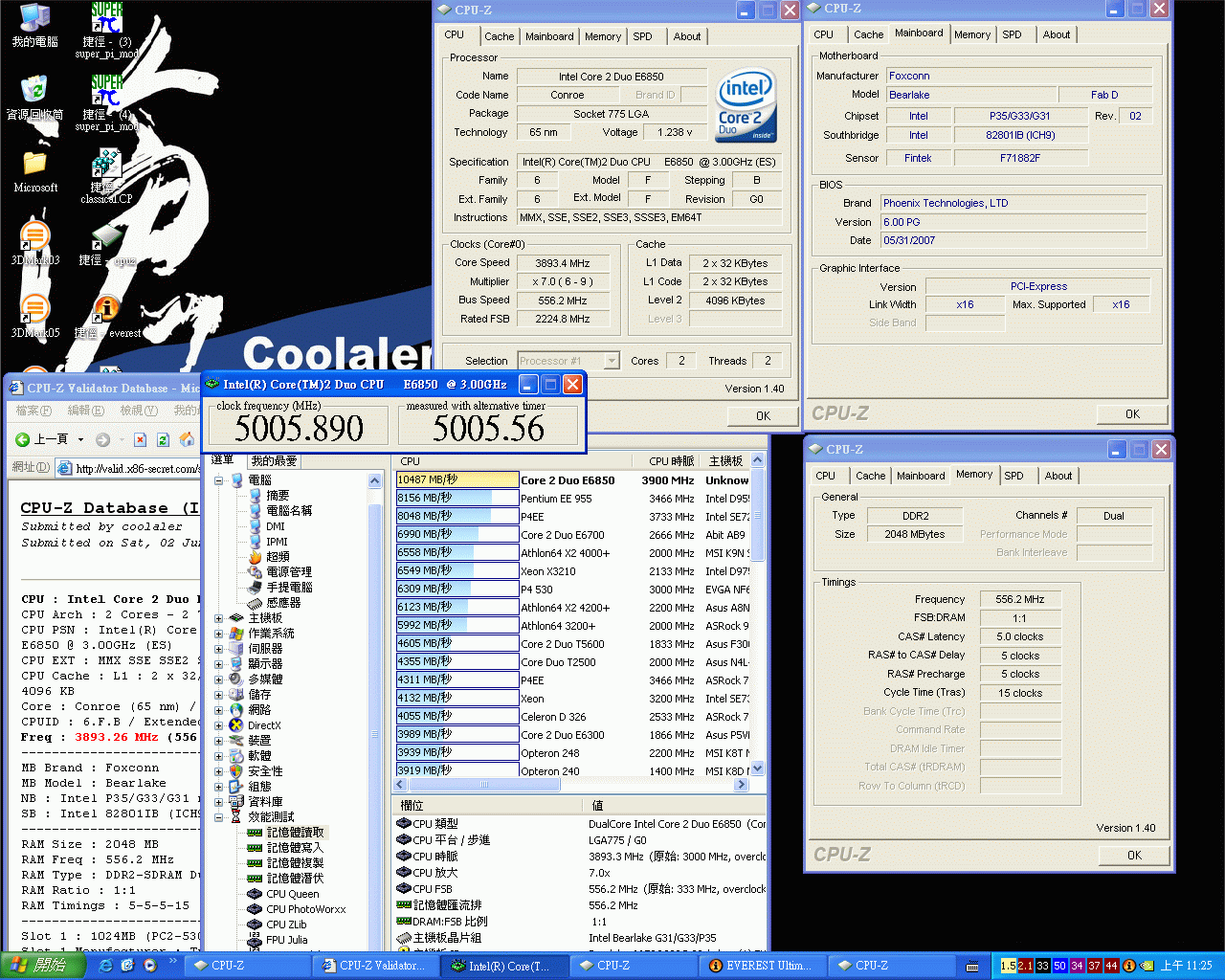Open the 資源回收筒 recycle bin icon
1225x980 pixels.
34,98
